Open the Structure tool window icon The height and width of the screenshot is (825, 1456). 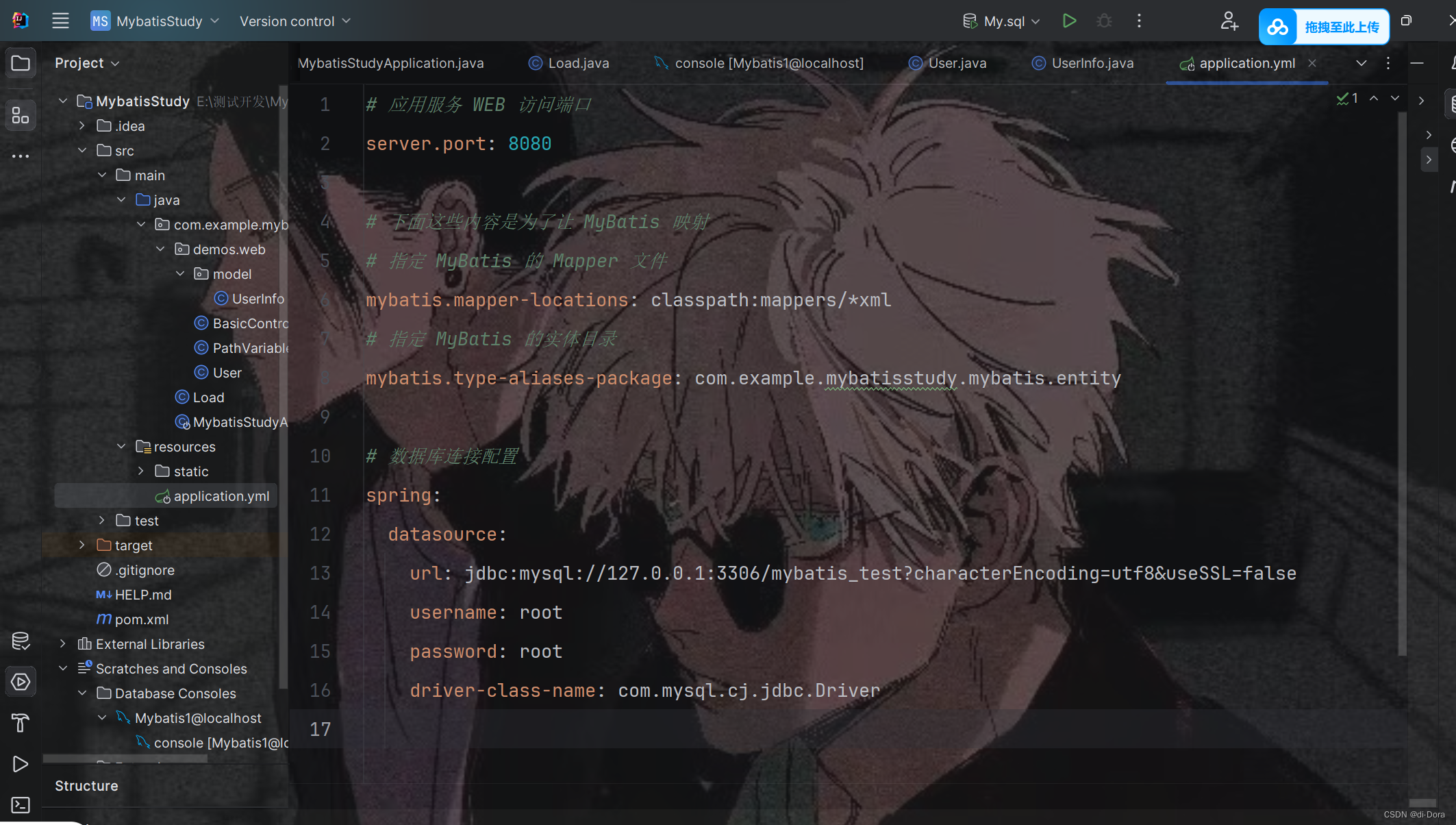[21, 115]
